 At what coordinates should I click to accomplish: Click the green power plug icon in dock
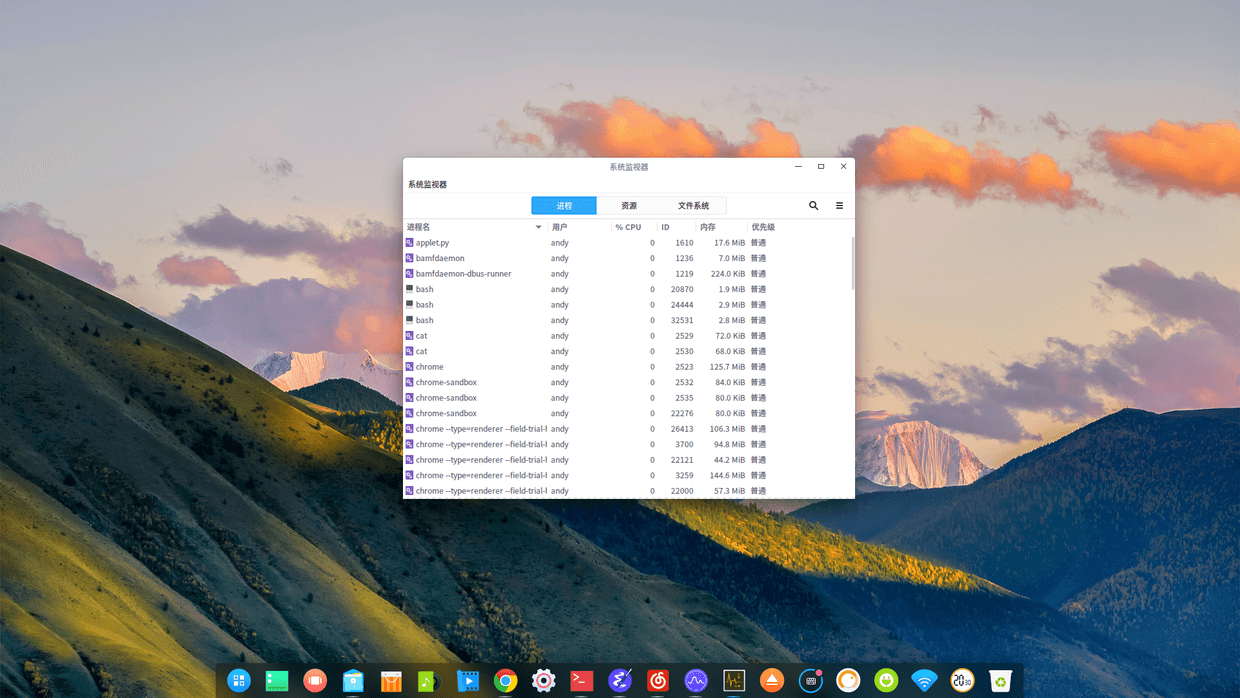click(886, 681)
